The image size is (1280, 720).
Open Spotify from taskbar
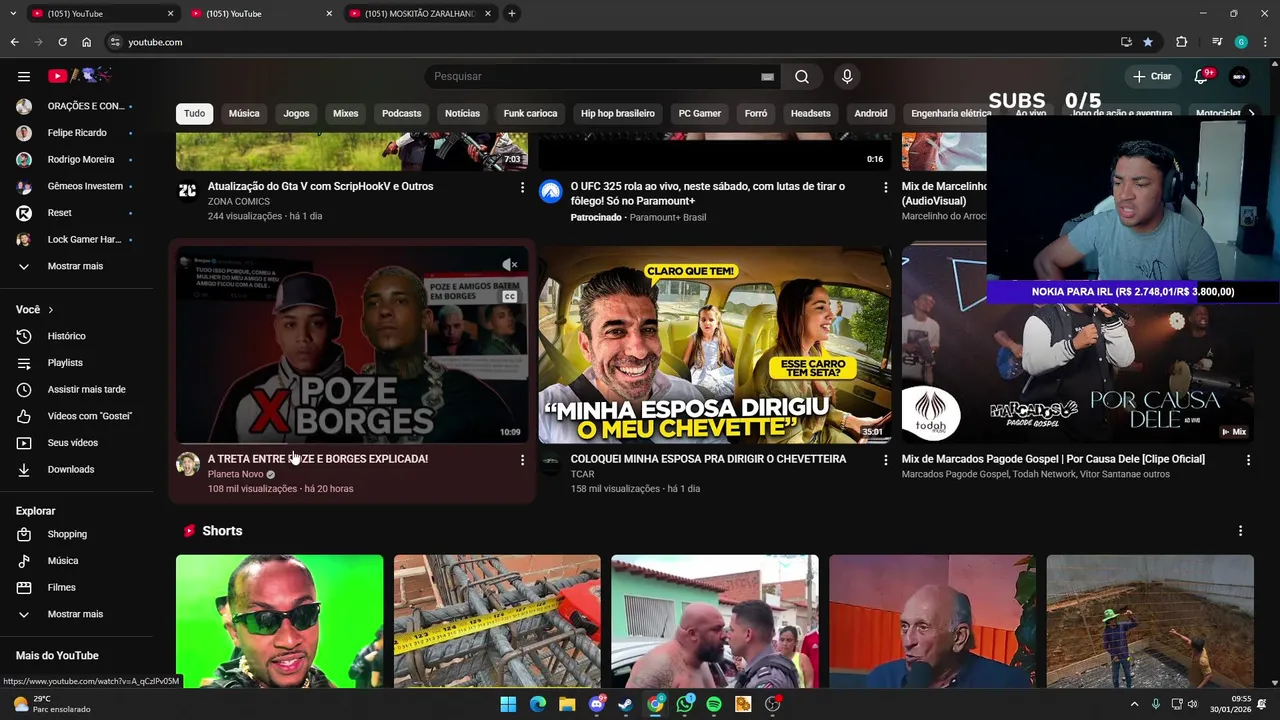pos(714,704)
